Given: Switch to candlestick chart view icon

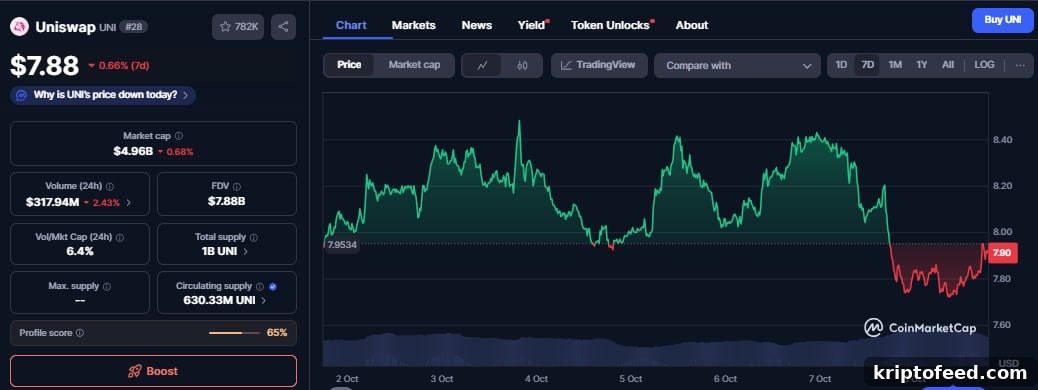Looking at the screenshot, I should point(522,66).
